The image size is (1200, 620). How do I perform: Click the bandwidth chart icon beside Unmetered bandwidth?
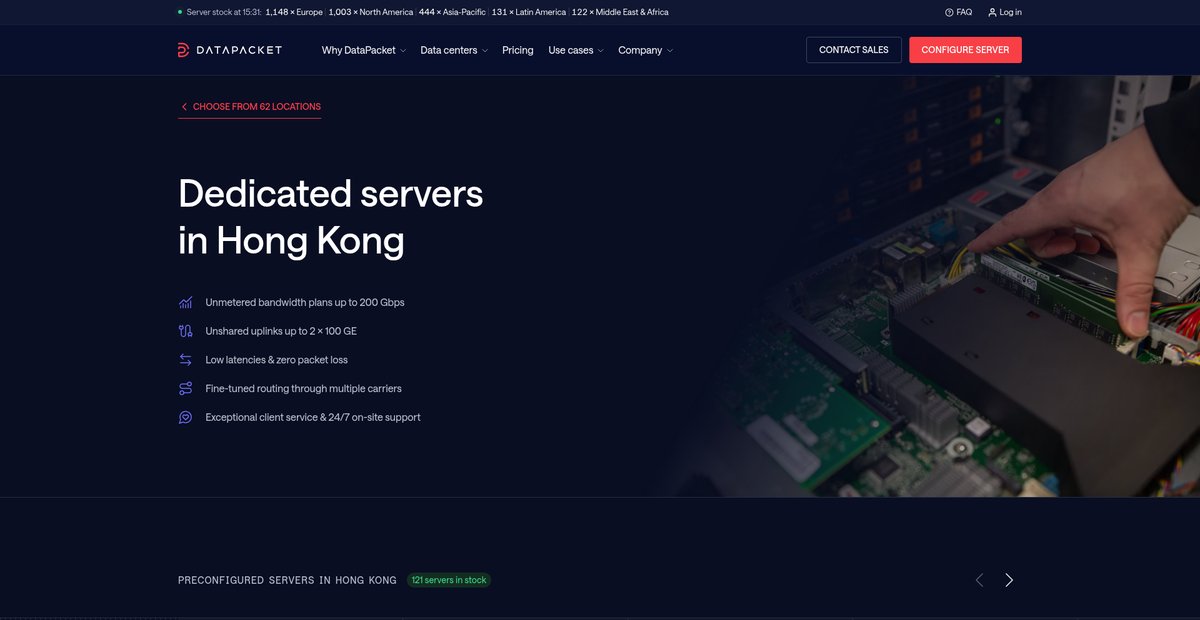point(185,302)
